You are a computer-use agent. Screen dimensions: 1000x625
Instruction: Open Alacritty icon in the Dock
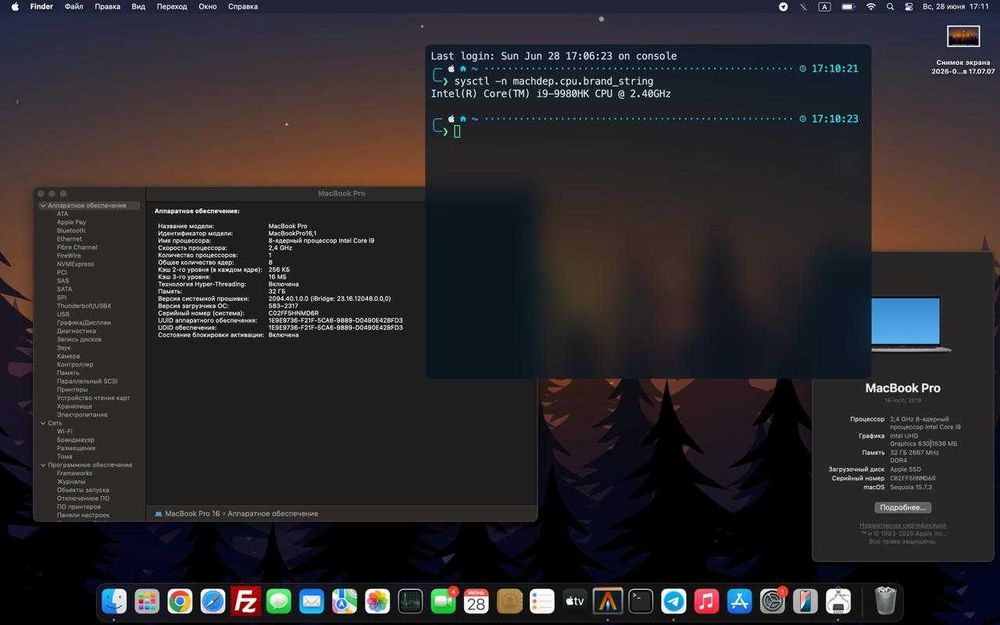point(608,601)
